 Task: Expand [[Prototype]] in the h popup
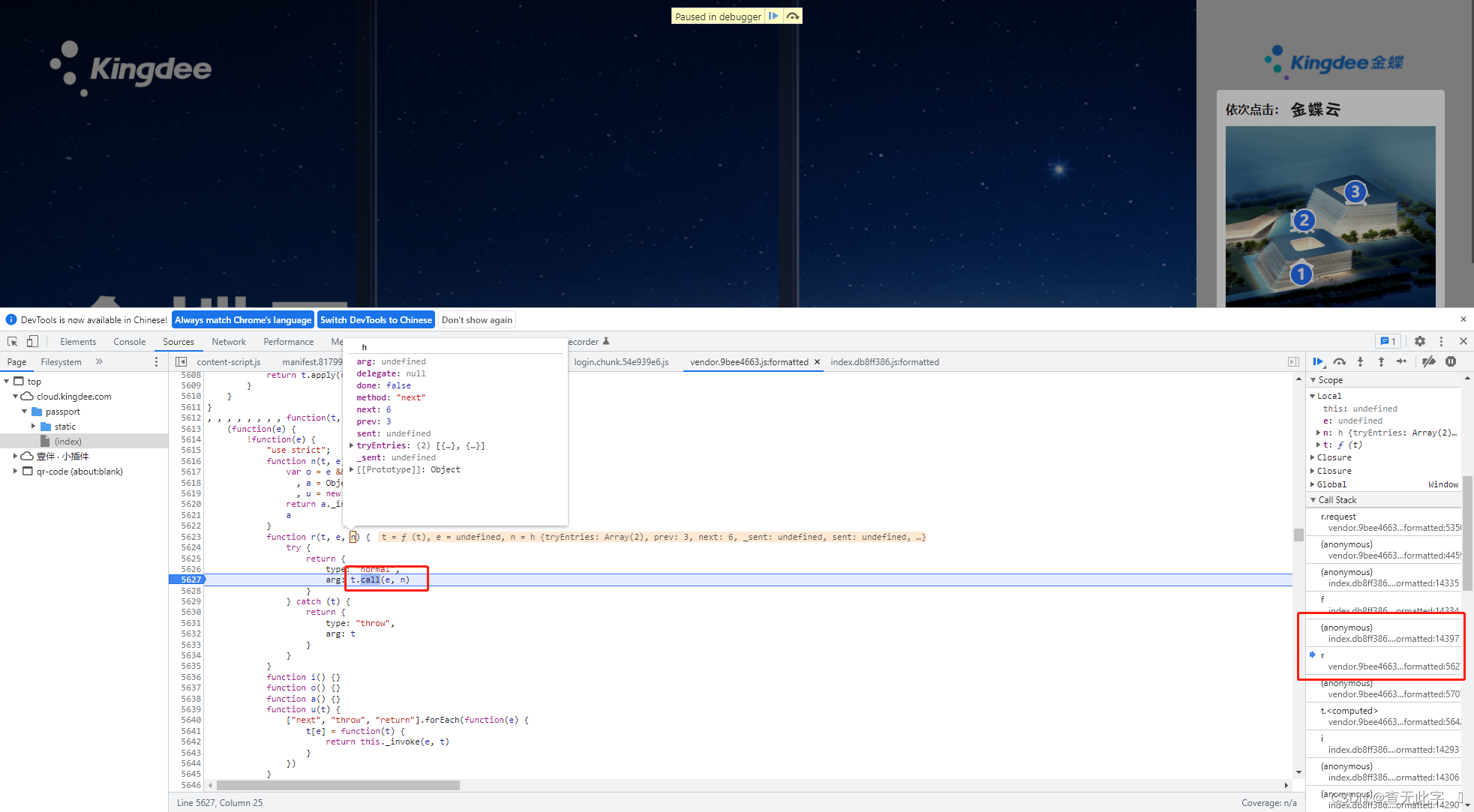pos(351,469)
